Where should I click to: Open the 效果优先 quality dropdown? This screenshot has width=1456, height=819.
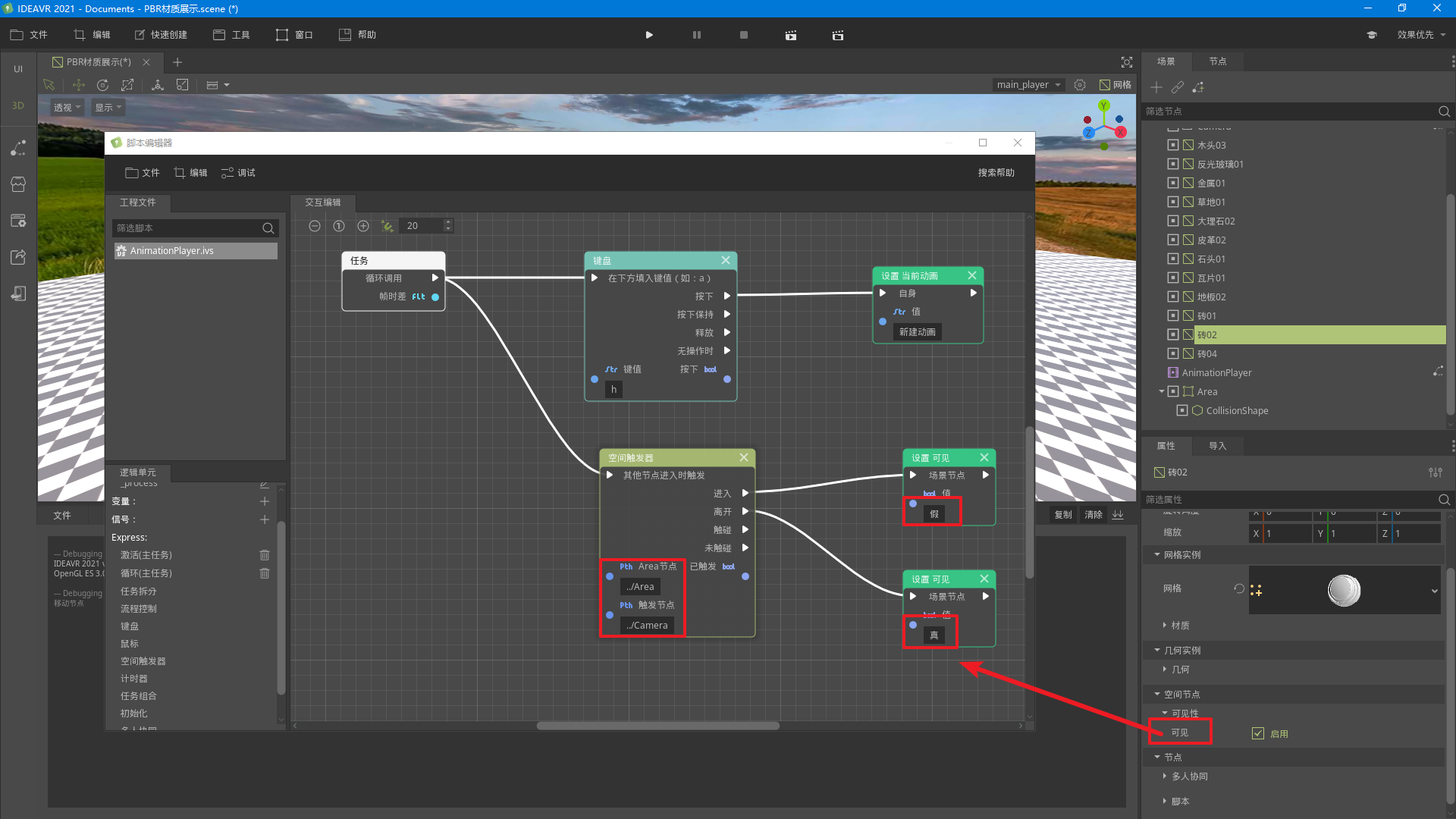[x=1421, y=35]
